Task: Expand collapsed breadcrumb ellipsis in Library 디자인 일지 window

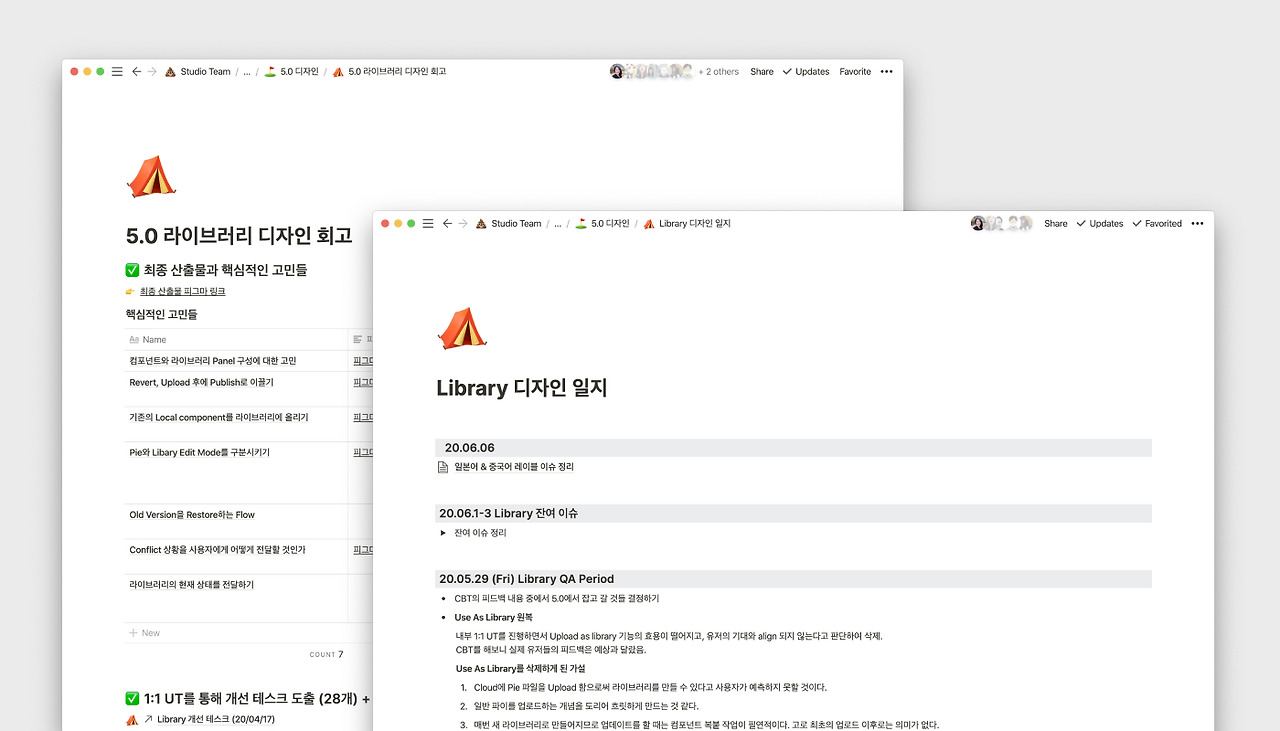Action: [557, 224]
